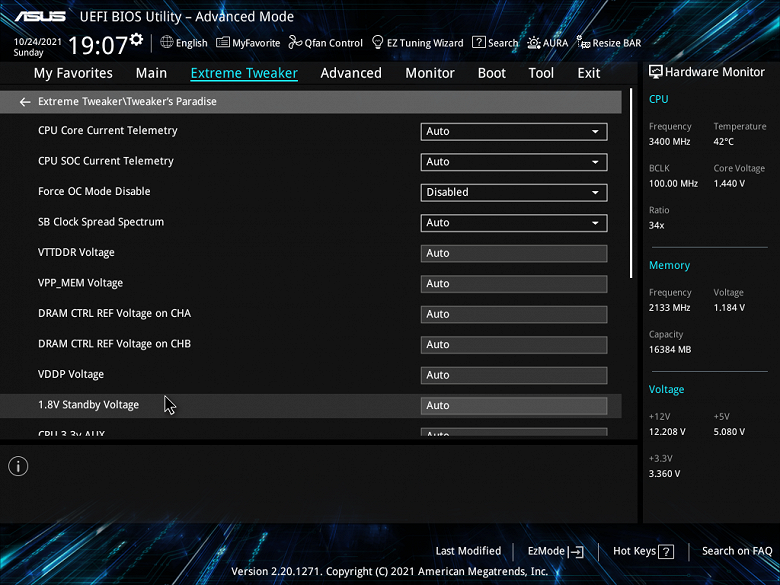780x585 pixels.
Task: Click the EzMode button label
Action: [x=546, y=551]
